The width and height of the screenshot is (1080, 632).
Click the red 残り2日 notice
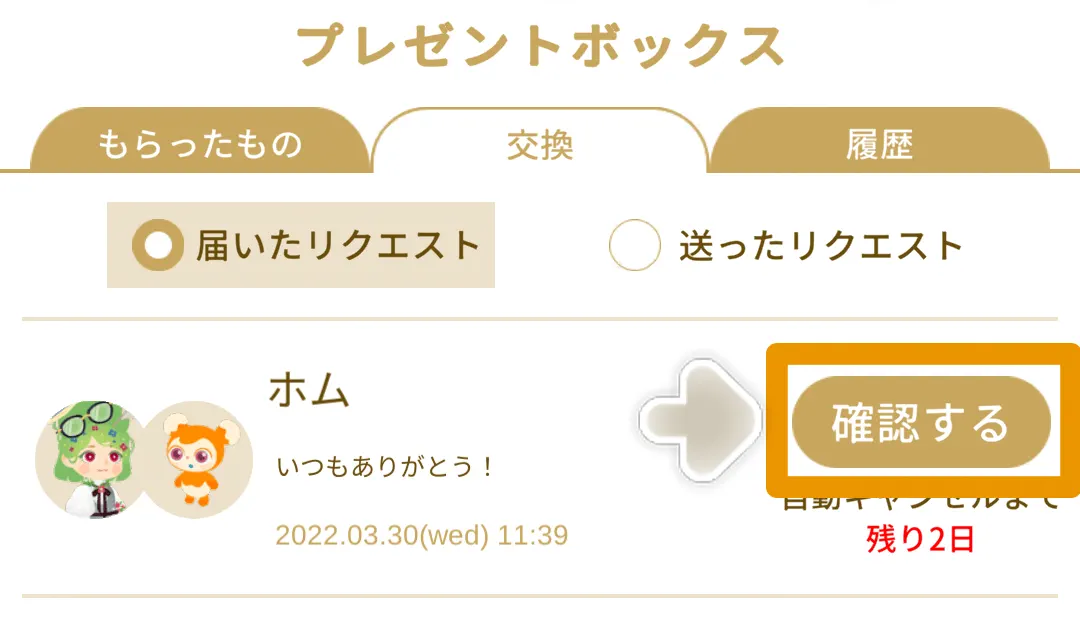pyautogui.click(x=919, y=540)
